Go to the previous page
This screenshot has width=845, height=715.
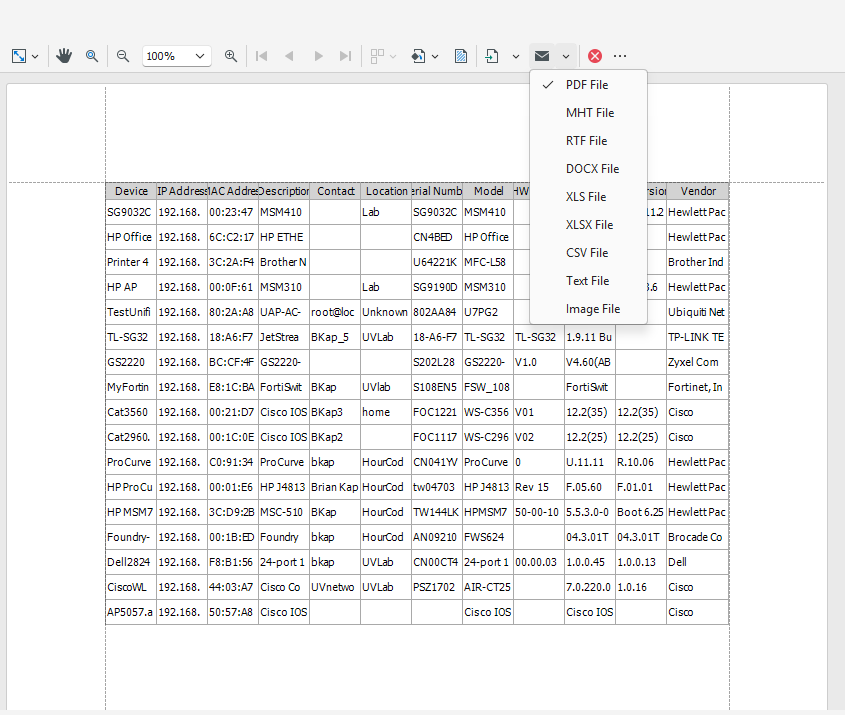(x=289, y=56)
